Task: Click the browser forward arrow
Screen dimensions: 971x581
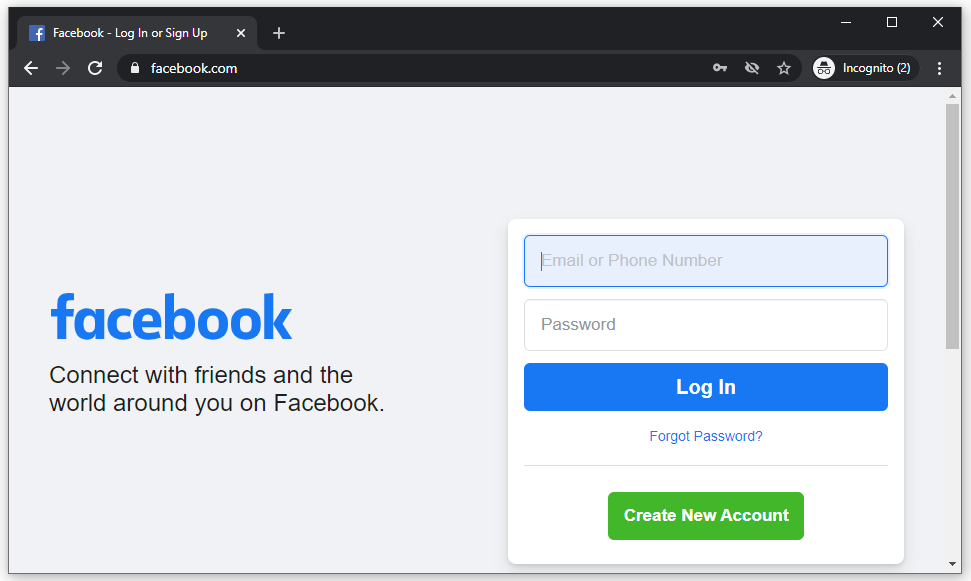Action: pos(63,68)
